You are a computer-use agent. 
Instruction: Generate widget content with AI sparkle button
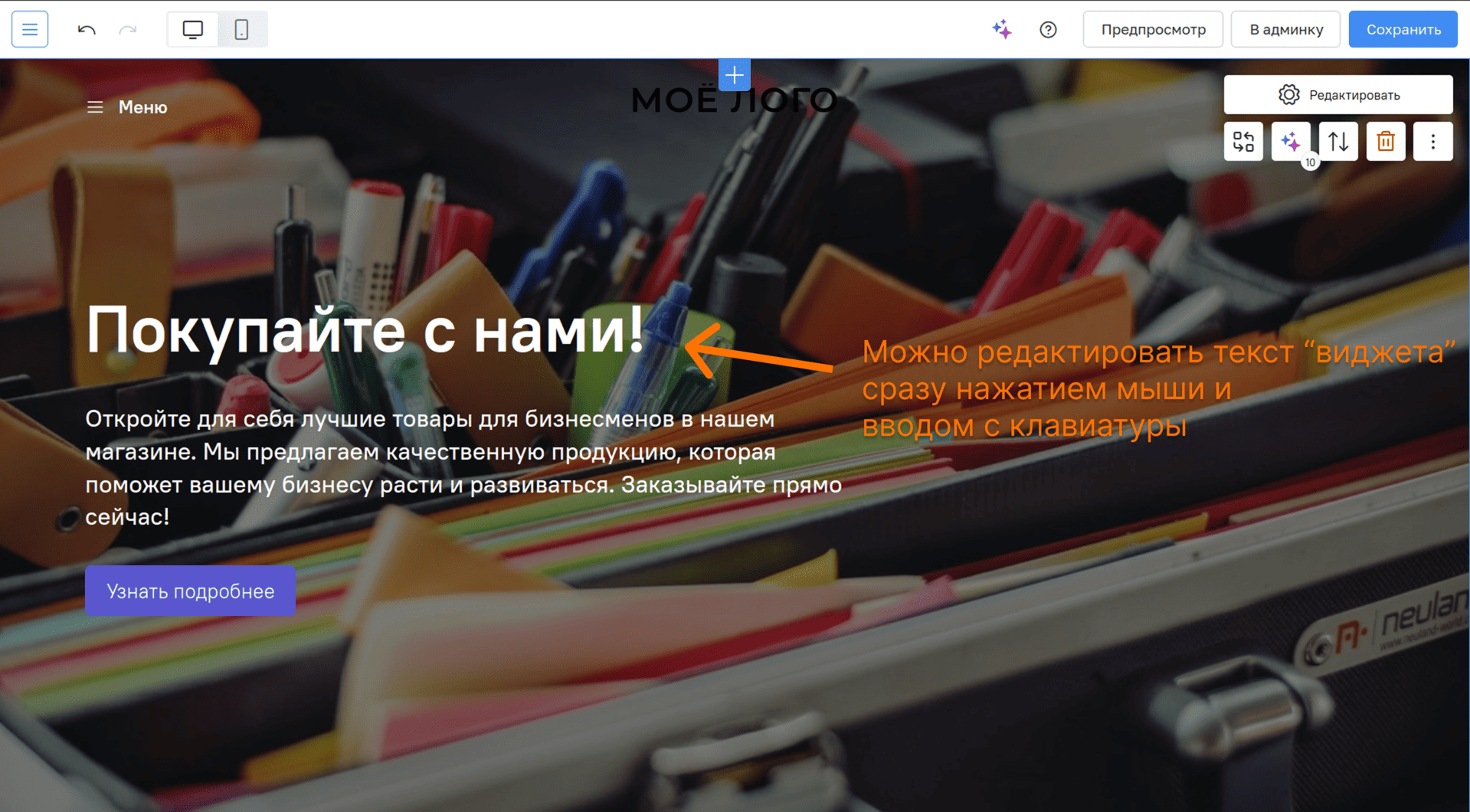coord(1291,142)
